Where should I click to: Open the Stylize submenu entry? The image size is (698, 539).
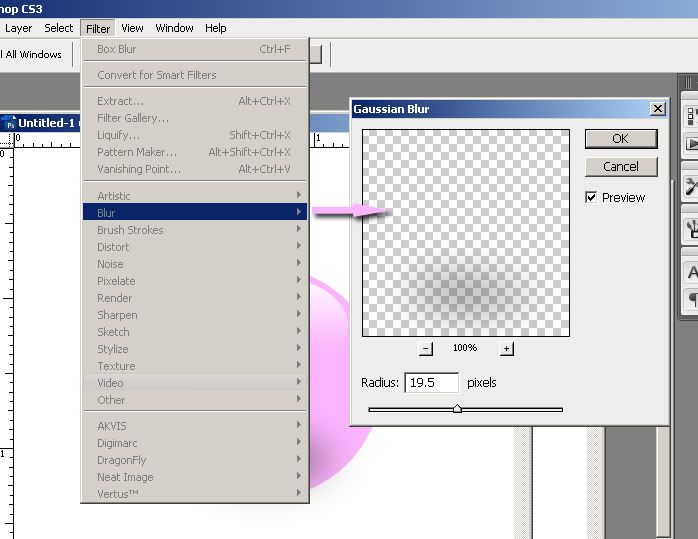point(195,349)
